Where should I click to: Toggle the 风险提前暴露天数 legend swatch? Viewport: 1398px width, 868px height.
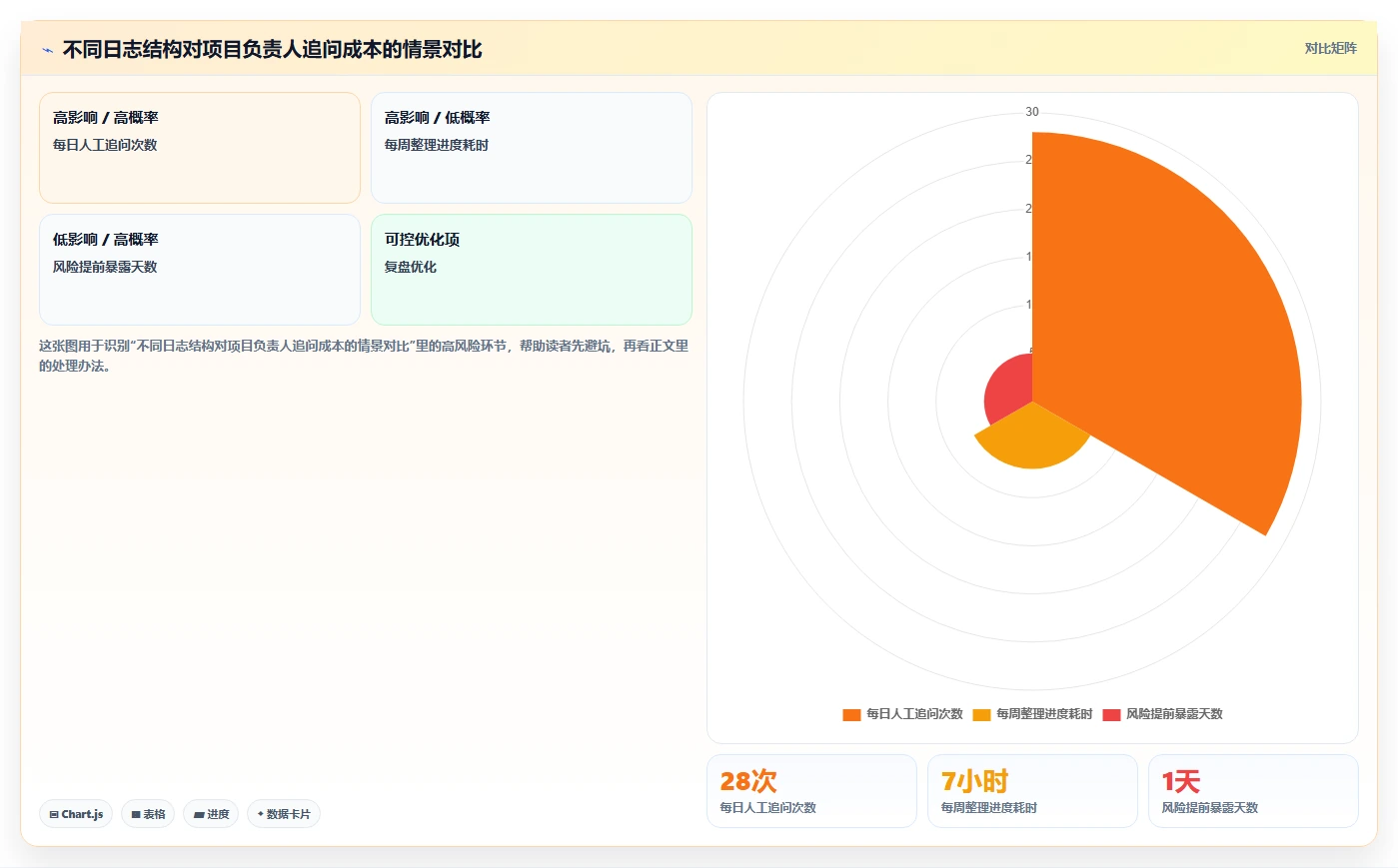click(x=1111, y=714)
